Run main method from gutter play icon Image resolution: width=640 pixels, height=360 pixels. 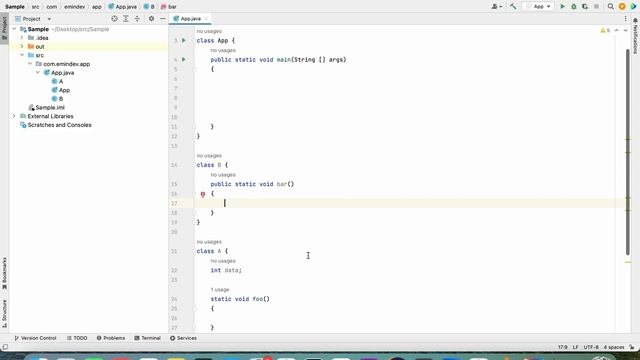tap(184, 60)
